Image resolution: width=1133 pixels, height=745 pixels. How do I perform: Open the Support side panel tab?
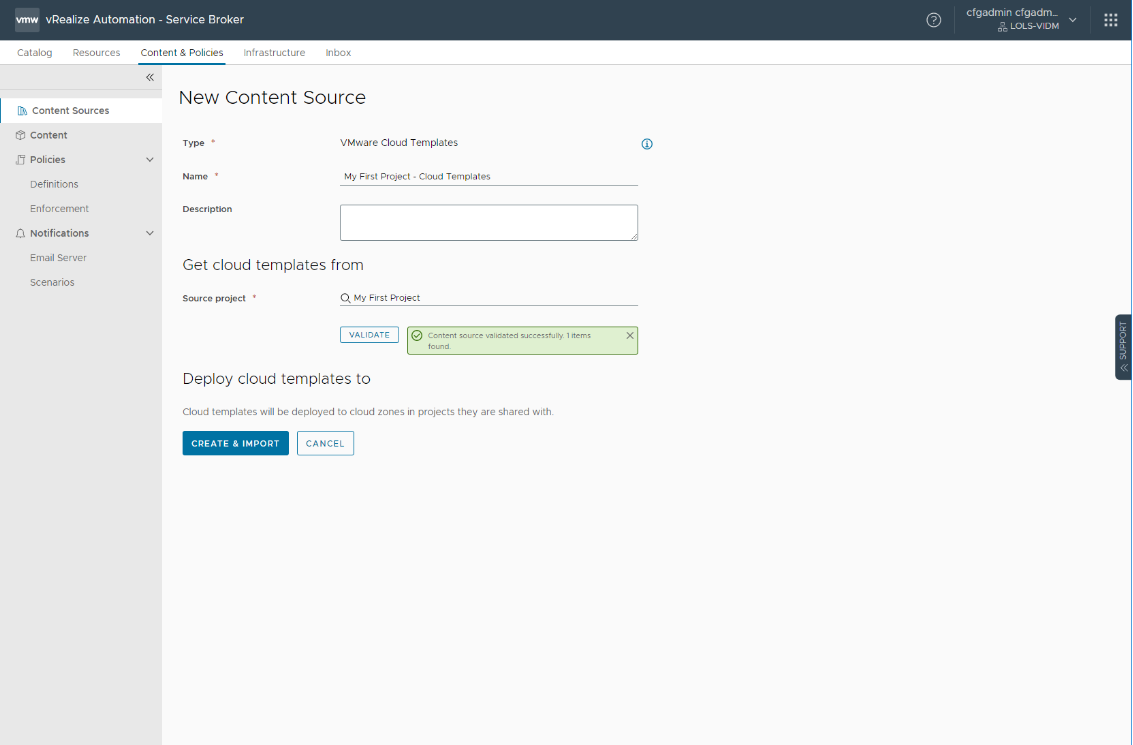tap(1123, 347)
